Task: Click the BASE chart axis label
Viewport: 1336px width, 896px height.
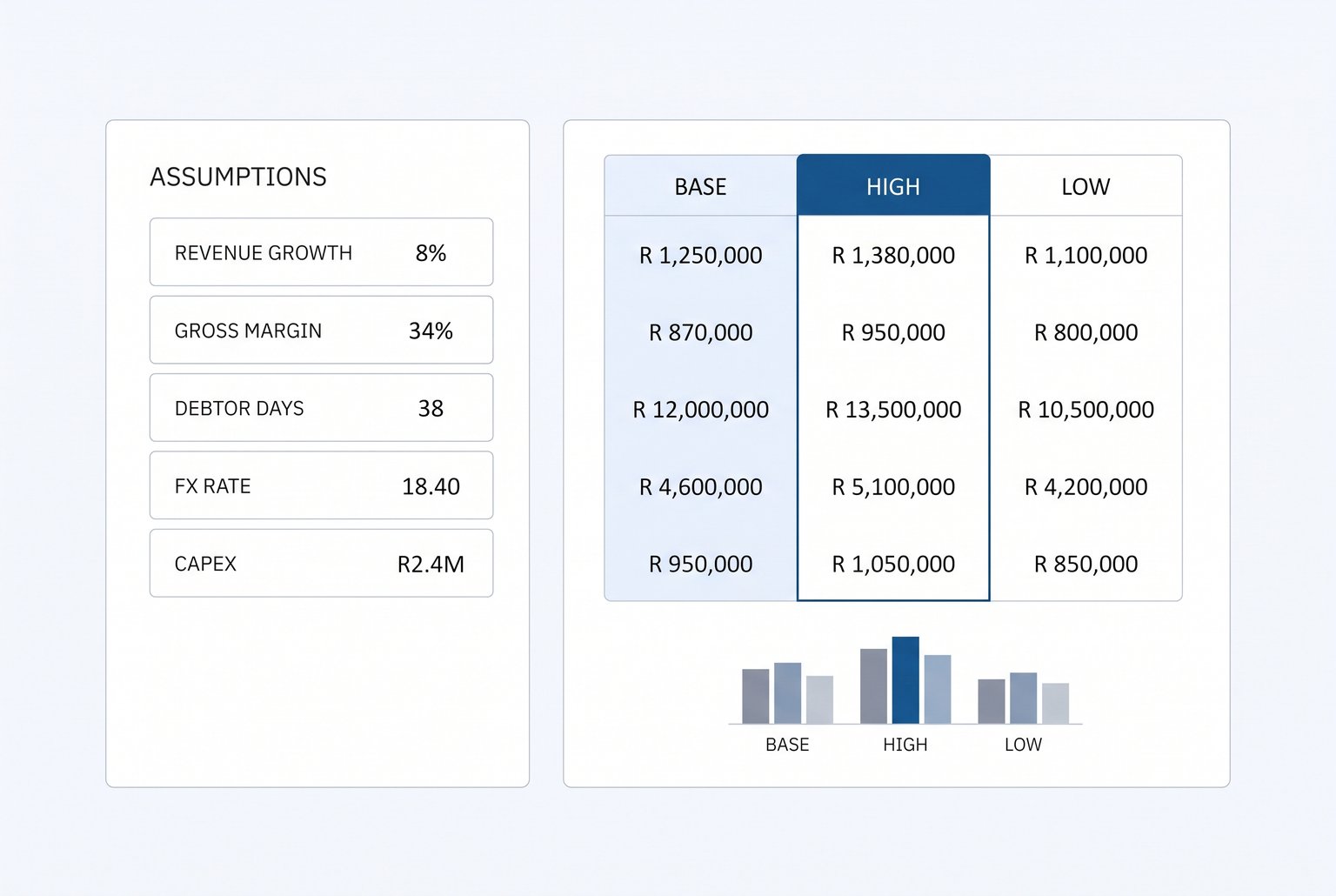Action: 787,745
